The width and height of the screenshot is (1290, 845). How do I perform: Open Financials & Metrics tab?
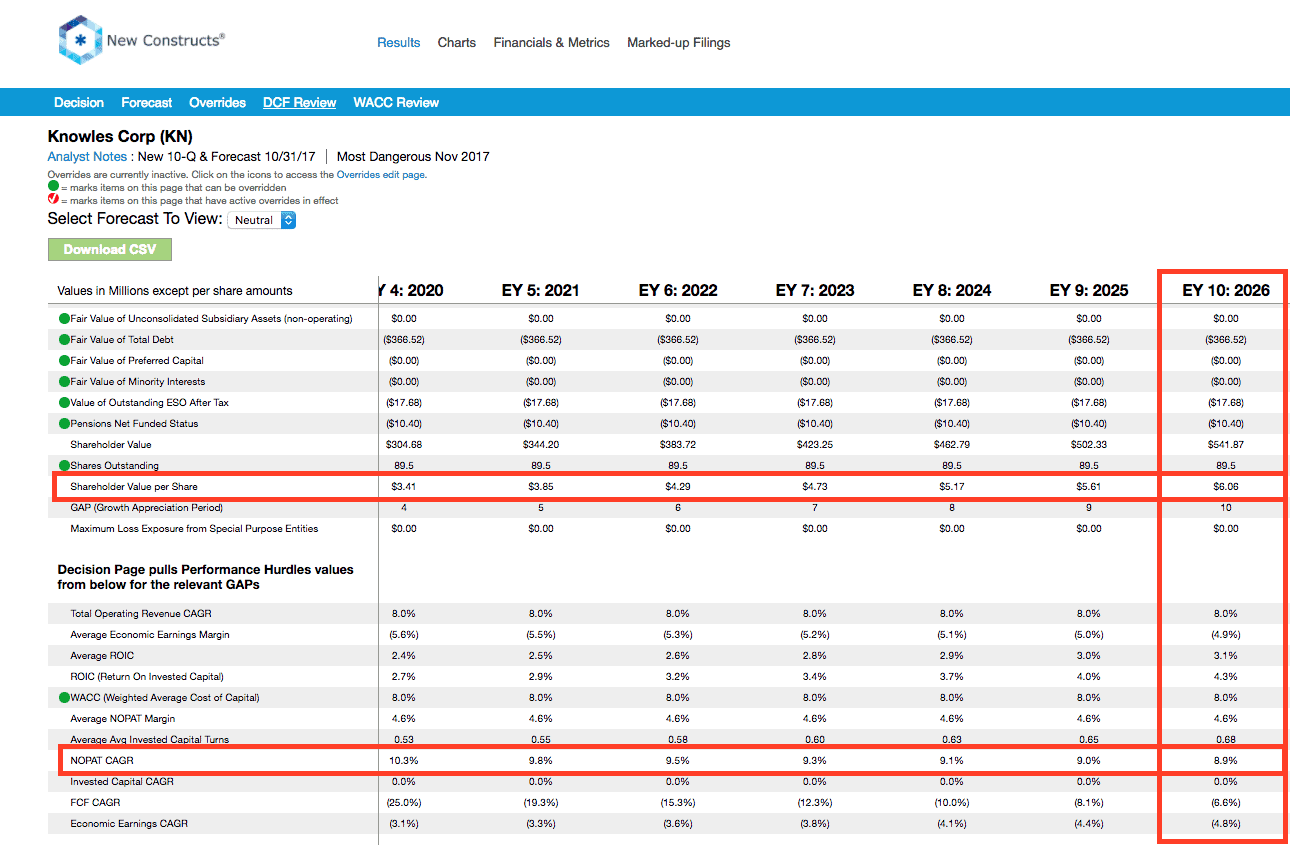point(551,43)
